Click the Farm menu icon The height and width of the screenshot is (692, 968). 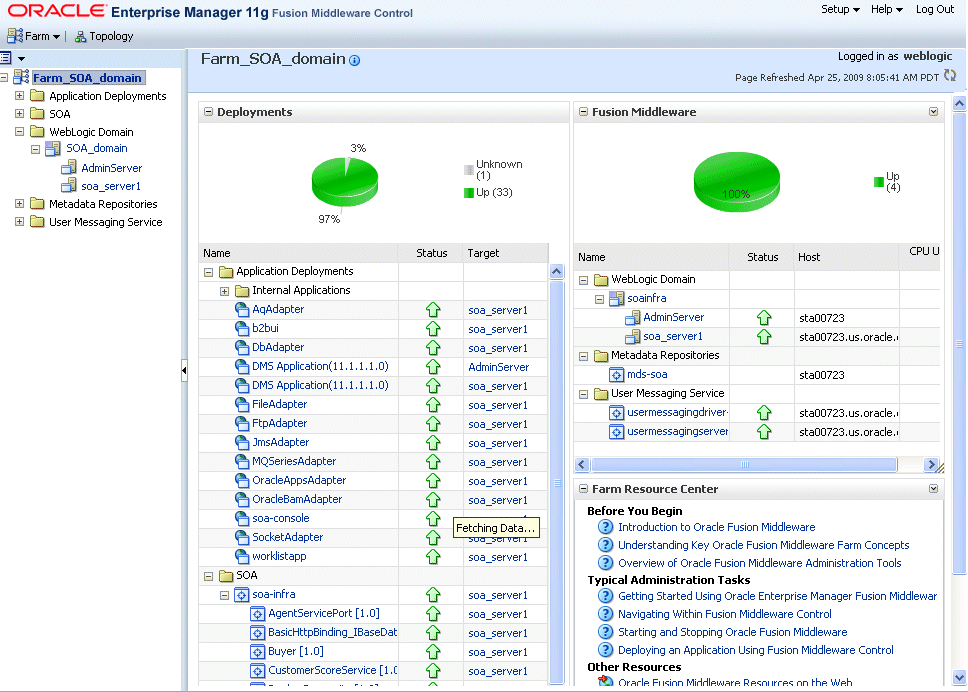(15, 36)
